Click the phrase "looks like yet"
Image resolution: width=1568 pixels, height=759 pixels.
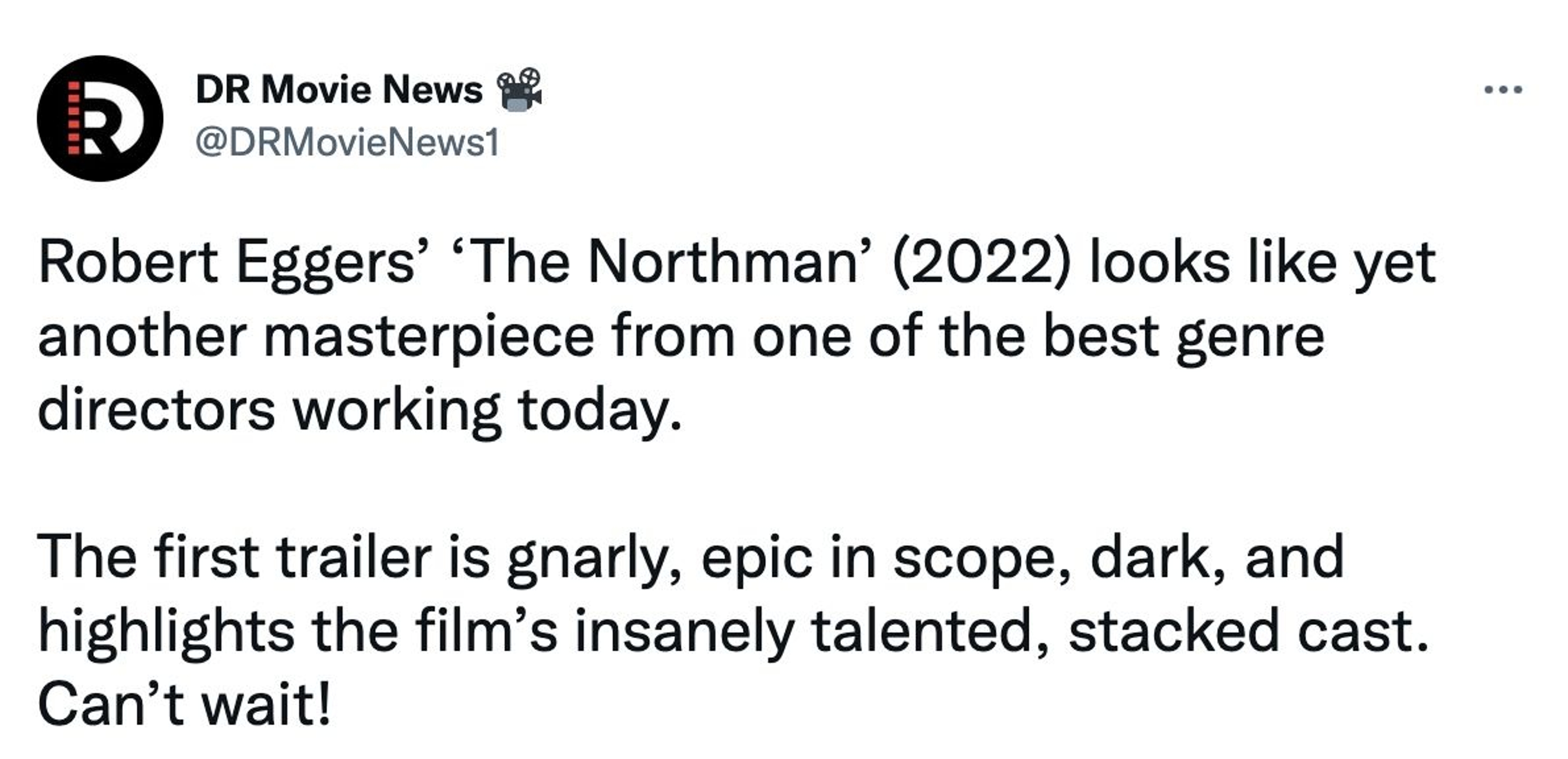(x=1263, y=263)
